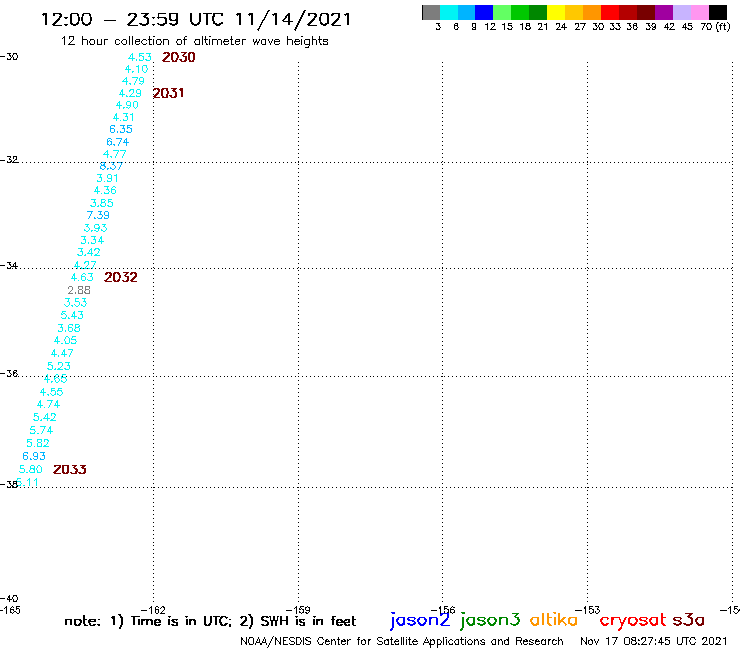Click the note about UTC time and SWH
Image resolution: width=740 pixels, height=650 pixels.
tap(210, 621)
